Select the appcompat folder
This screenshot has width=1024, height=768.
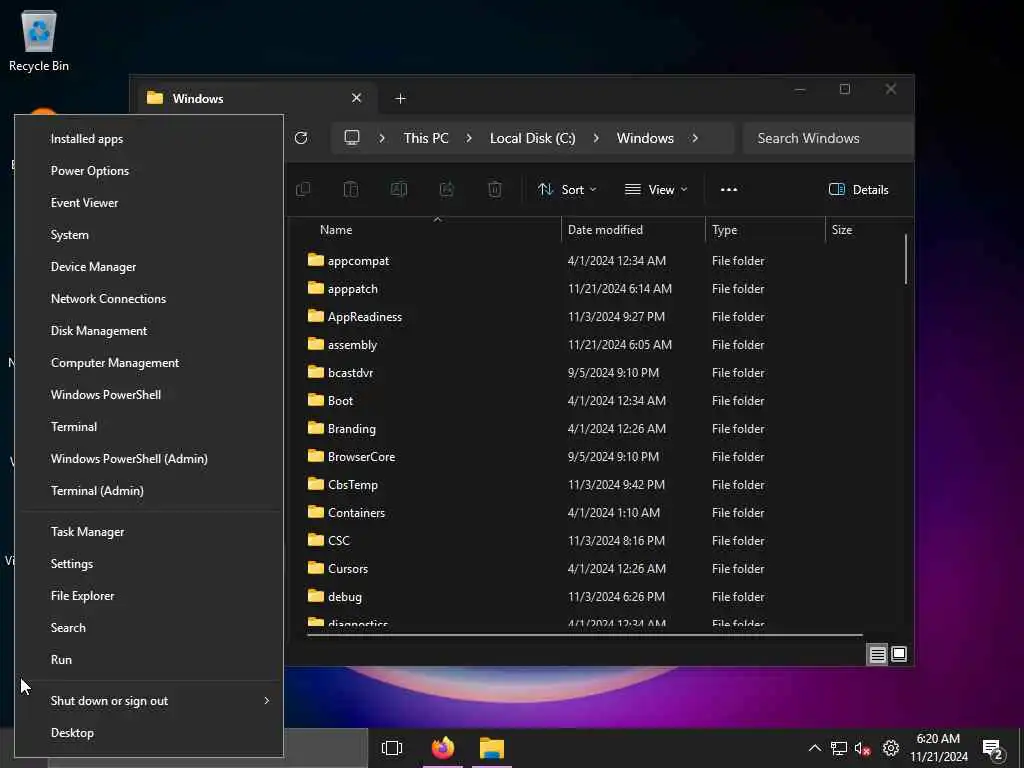[359, 261]
